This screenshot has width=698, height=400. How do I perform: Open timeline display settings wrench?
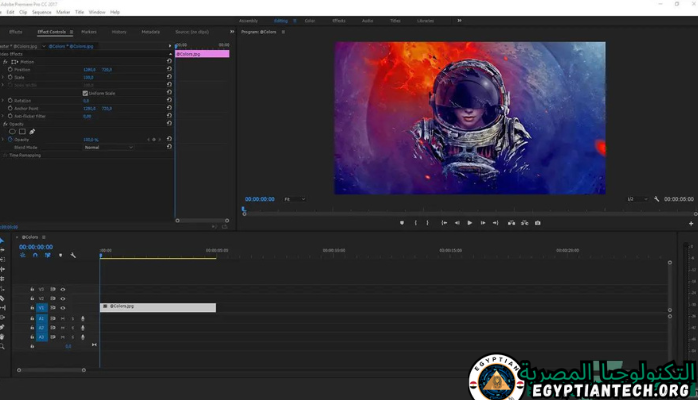click(x=73, y=255)
